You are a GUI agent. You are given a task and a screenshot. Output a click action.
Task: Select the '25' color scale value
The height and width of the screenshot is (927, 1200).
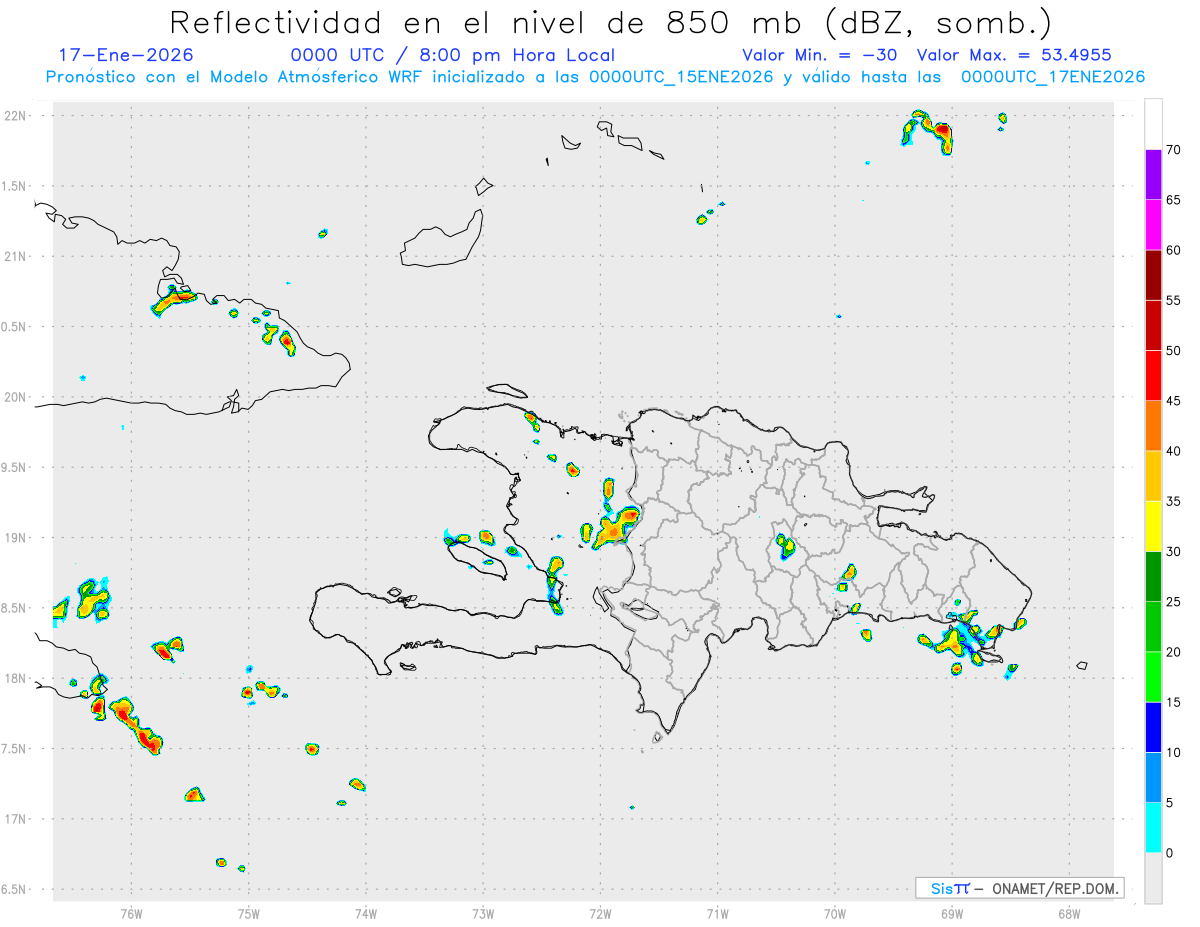pyautogui.click(x=1173, y=602)
